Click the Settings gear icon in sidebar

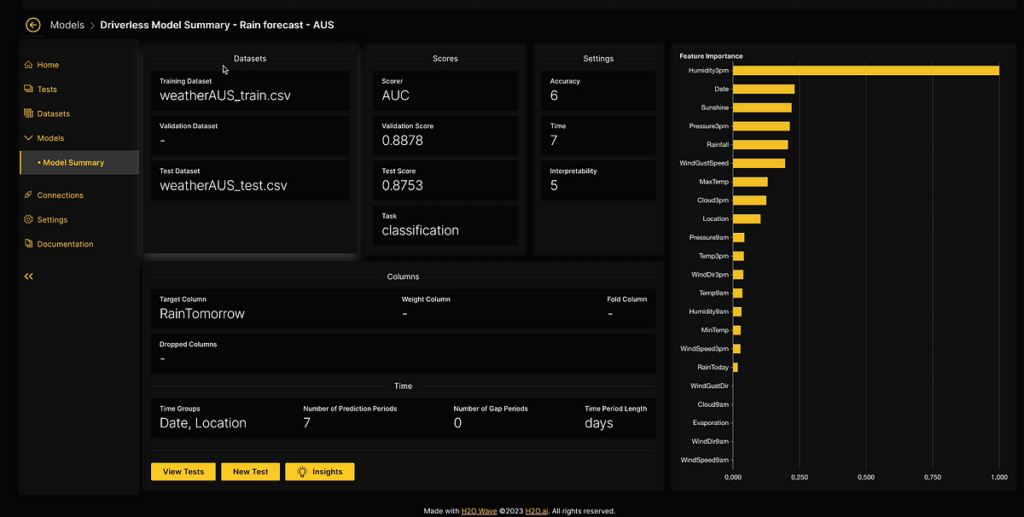click(28, 220)
